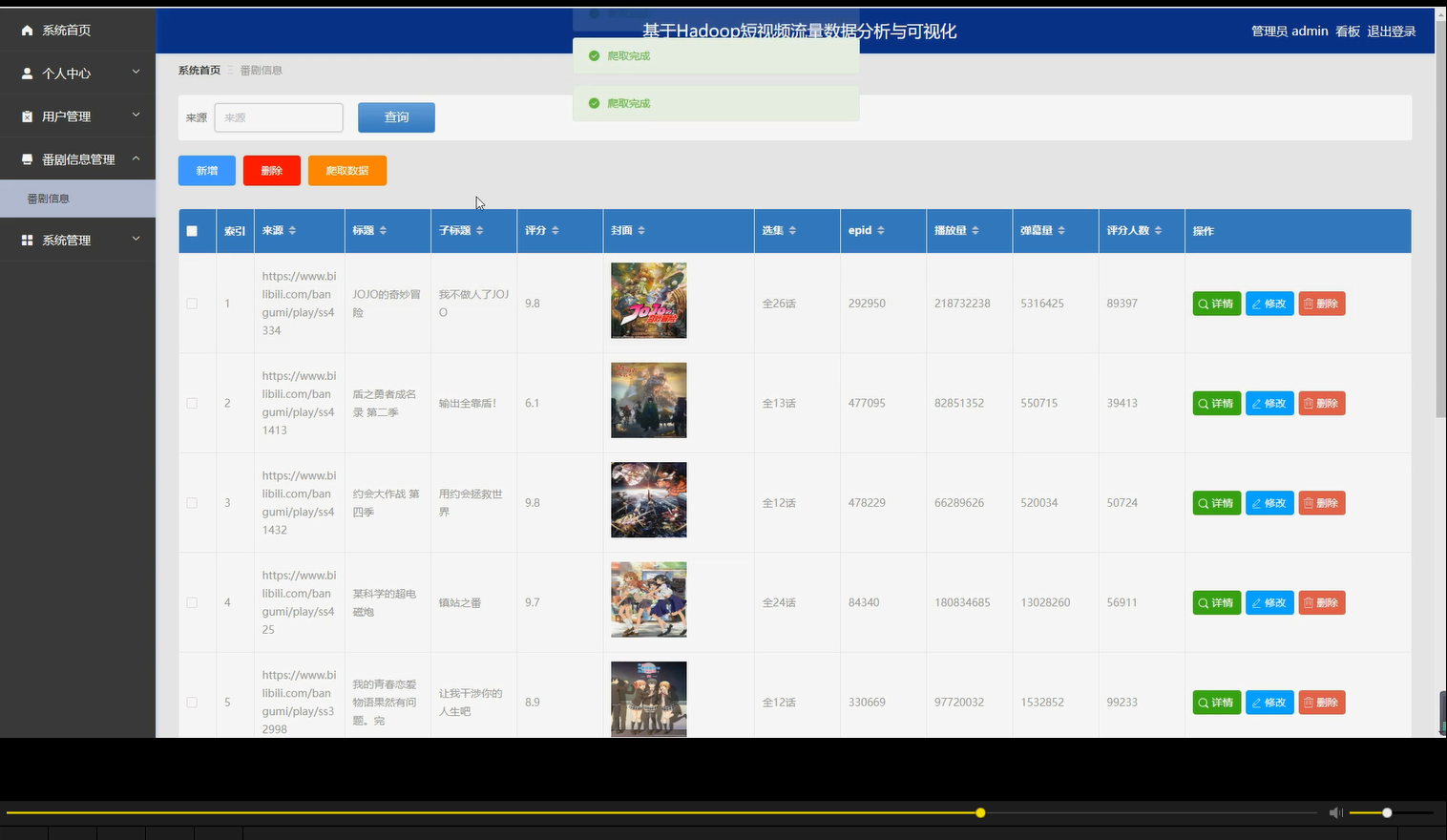The image size is (1447, 840).
Task: Click the JOJO cover thumbnail in row 1
Action: point(649,301)
